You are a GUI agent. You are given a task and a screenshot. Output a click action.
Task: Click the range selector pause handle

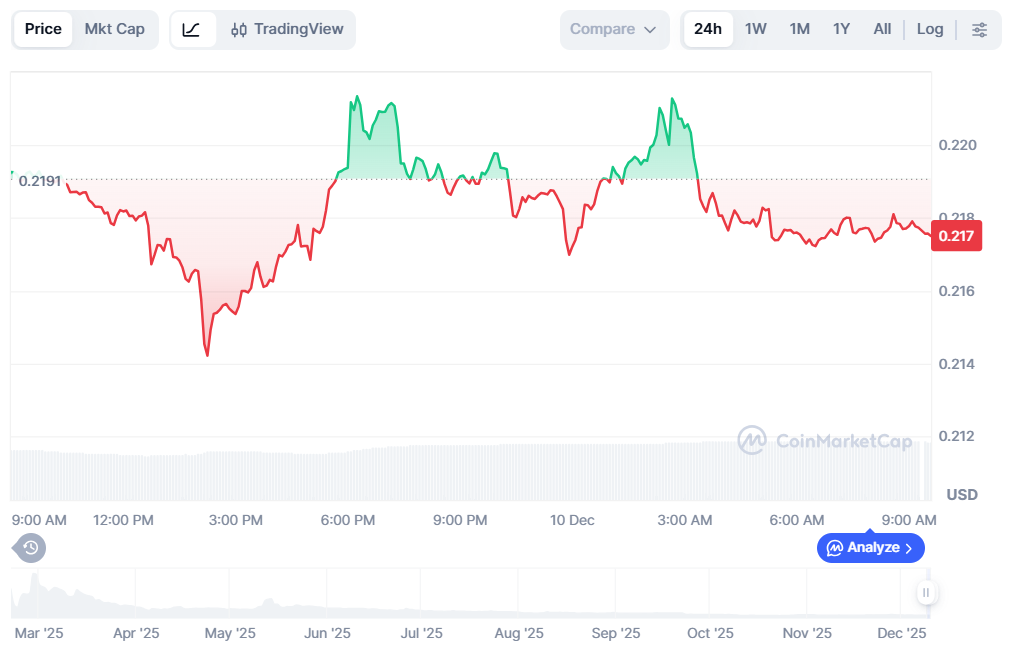point(926,593)
